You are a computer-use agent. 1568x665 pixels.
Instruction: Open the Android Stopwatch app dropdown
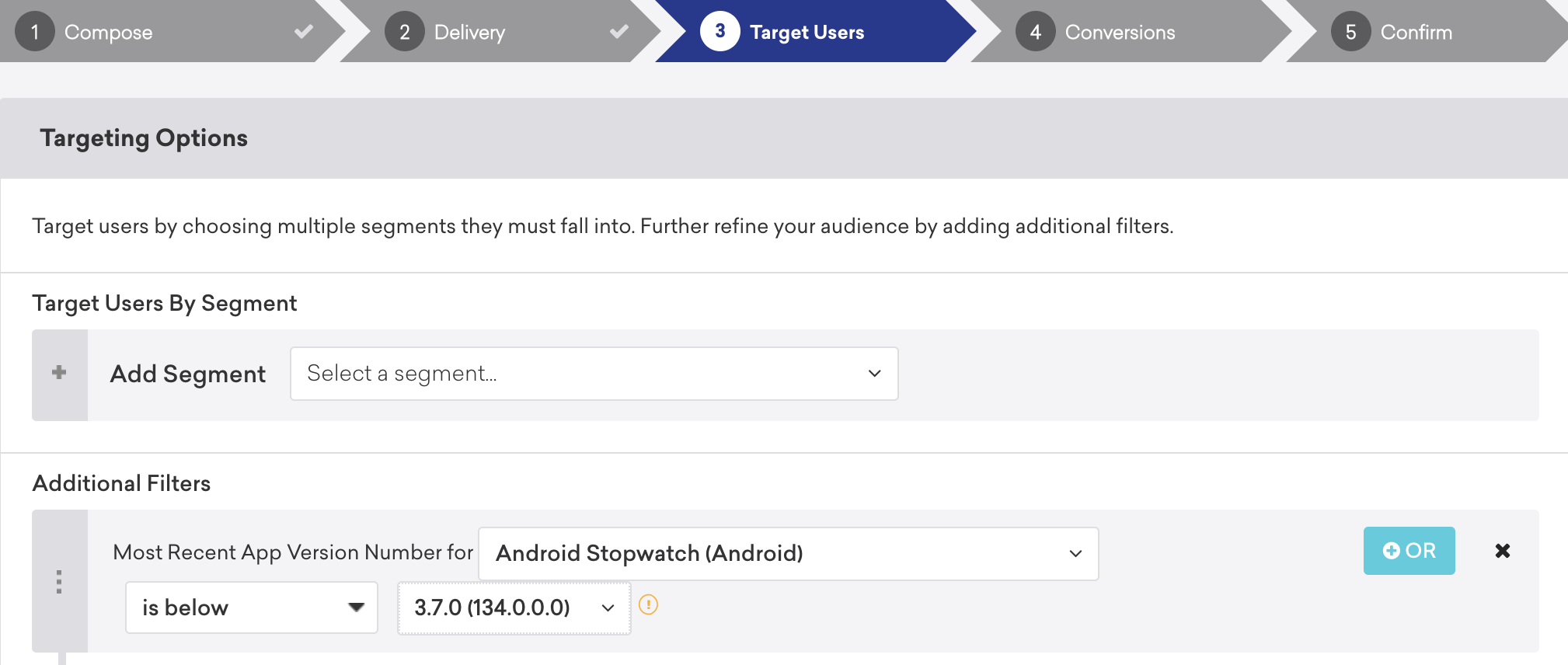pos(789,554)
